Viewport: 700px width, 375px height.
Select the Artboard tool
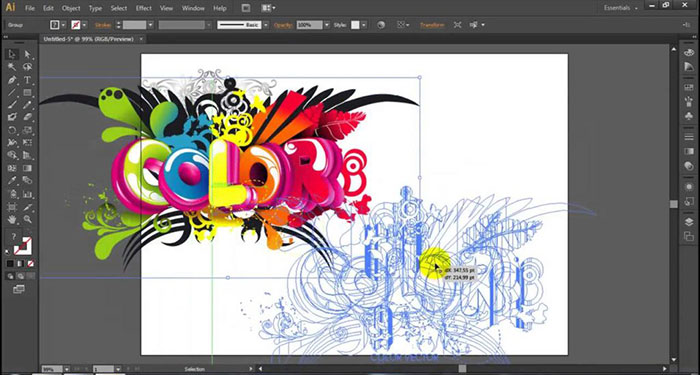[x=12, y=207]
